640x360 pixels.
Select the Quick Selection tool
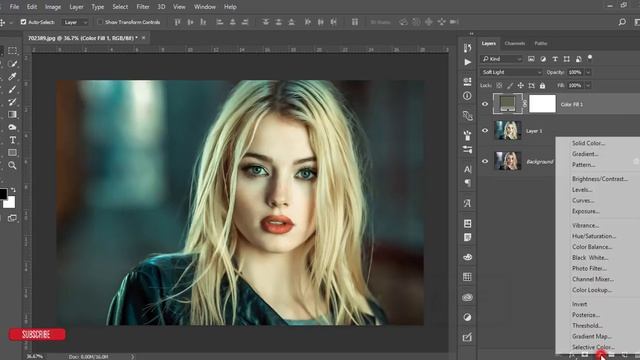click(12, 64)
